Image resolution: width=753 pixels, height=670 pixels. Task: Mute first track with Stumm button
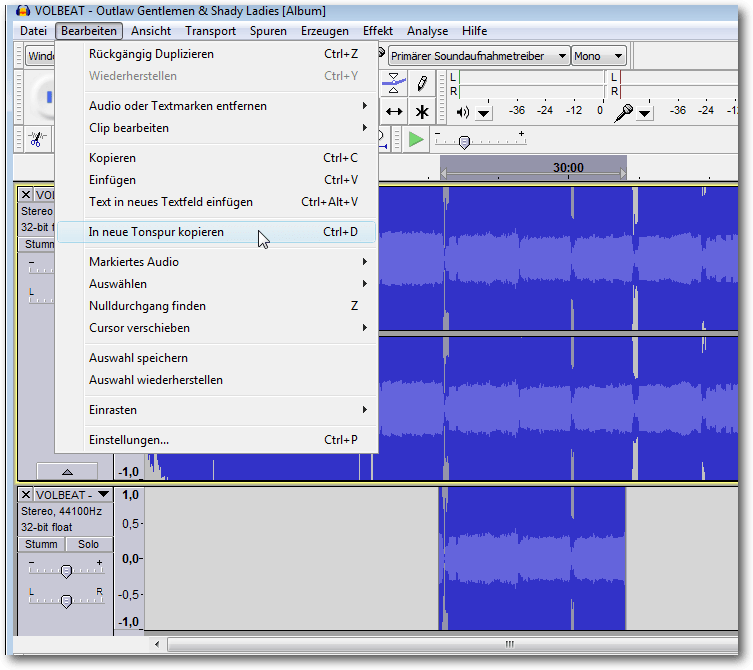coord(37,244)
